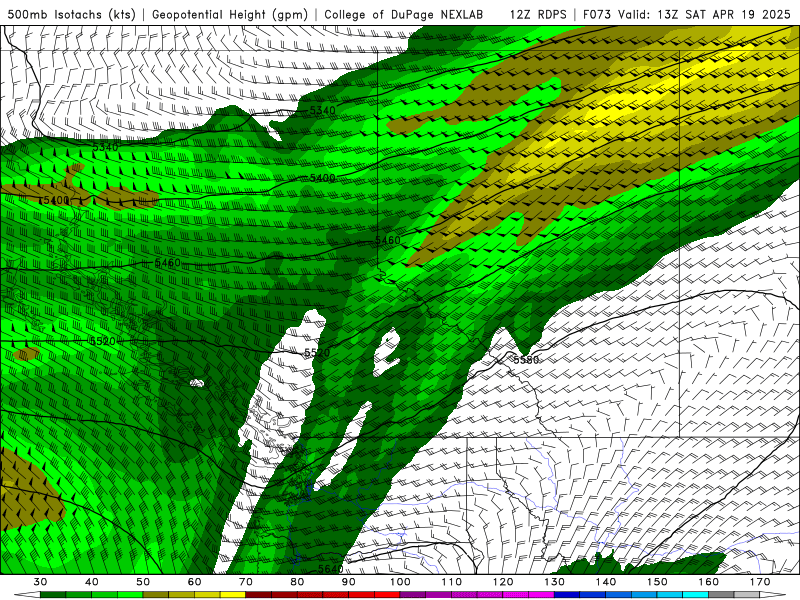This screenshot has width=800, height=600.
Task: Click the 5640 height contour label
Action: (x=331, y=568)
